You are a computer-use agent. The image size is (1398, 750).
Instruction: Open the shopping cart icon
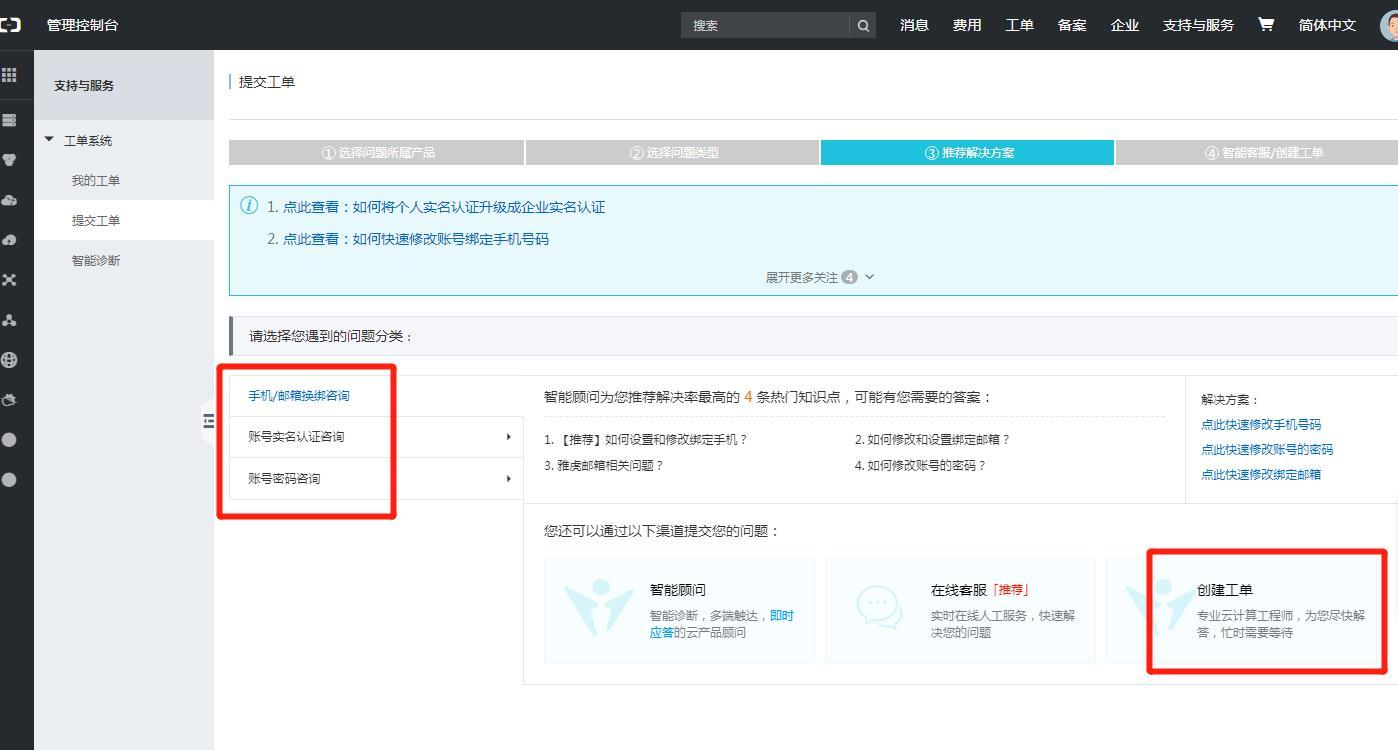click(1265, 24)
